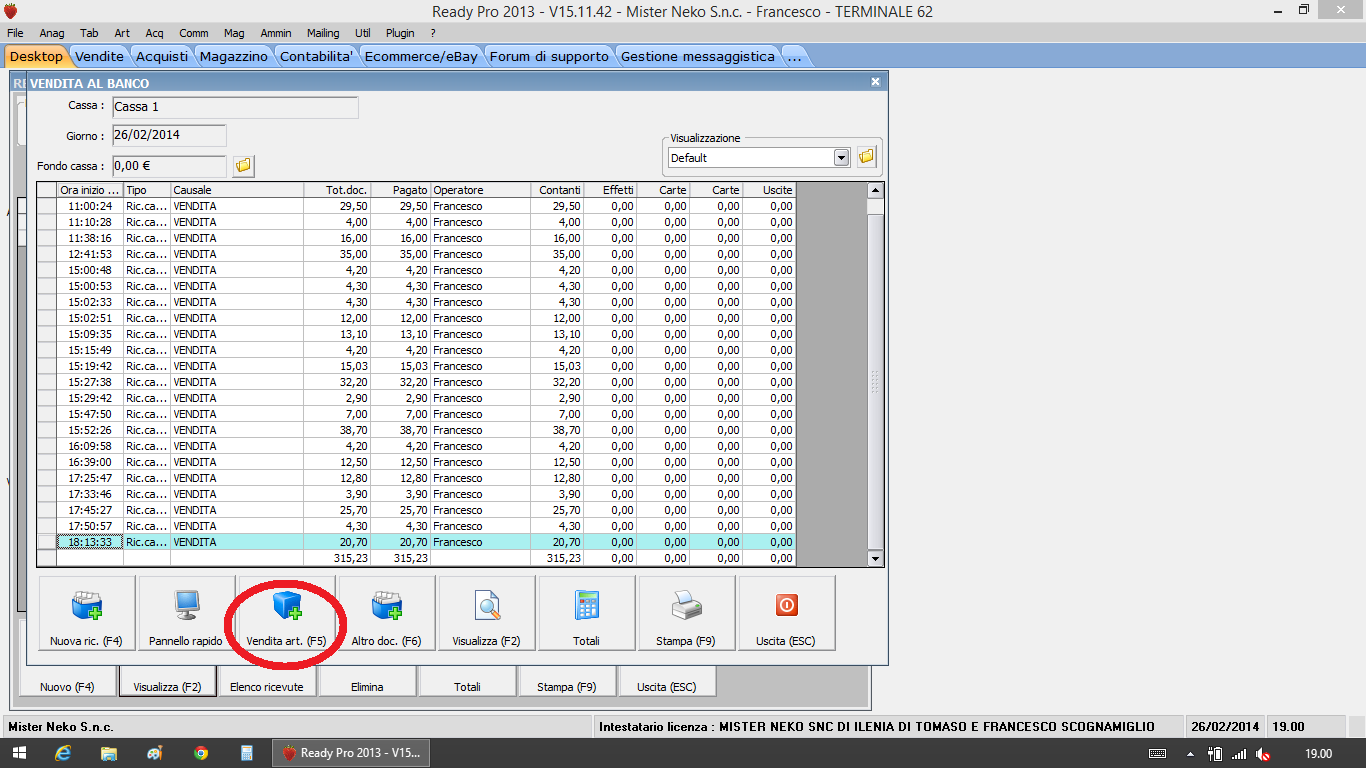Click the table scrollbar up arrow
Screen dimensions: 1366x768
(876, 190)
